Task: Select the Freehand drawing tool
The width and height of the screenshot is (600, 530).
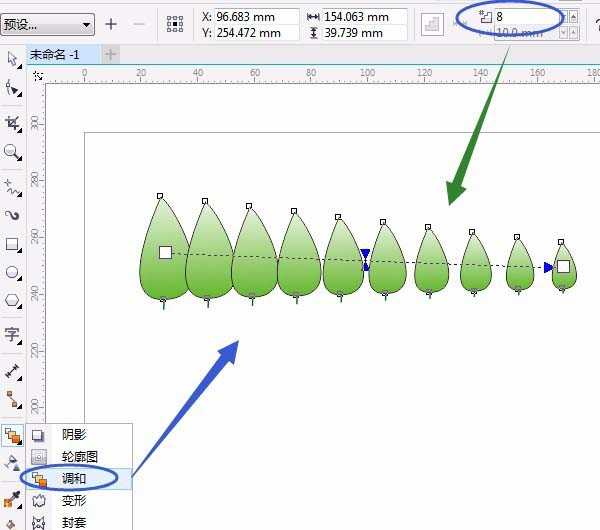Action: [12, 185]
